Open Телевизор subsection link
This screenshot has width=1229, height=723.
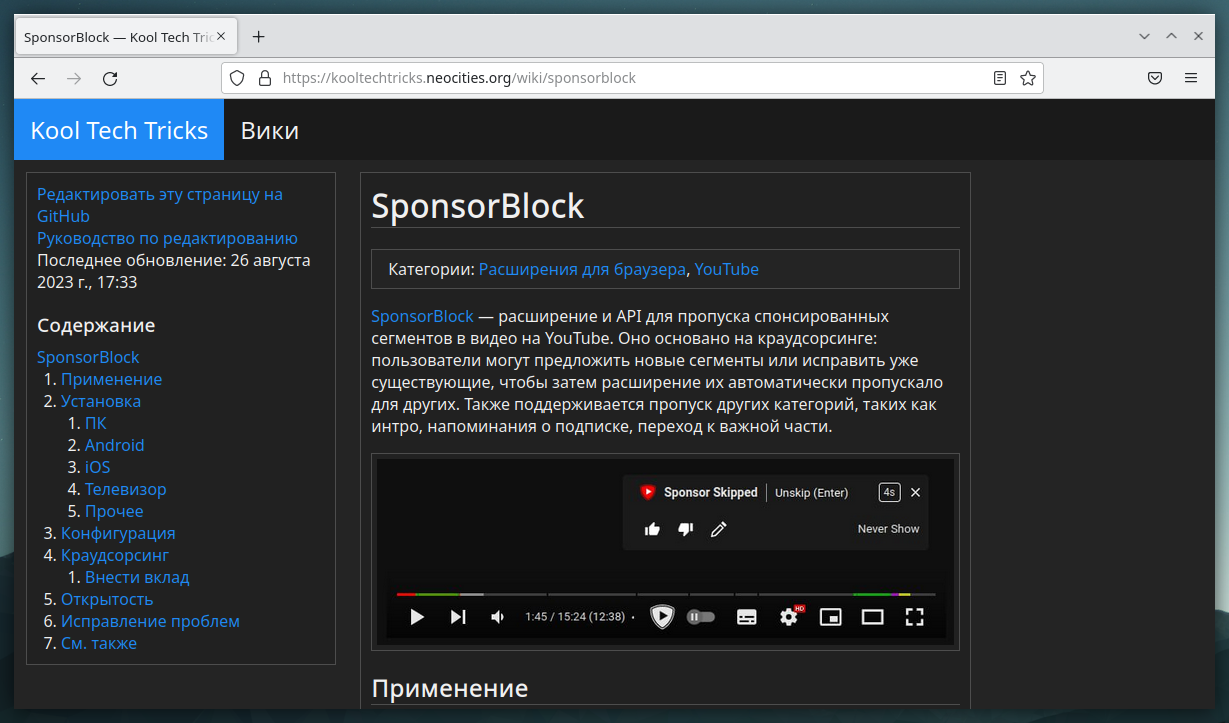coord(125,489)
